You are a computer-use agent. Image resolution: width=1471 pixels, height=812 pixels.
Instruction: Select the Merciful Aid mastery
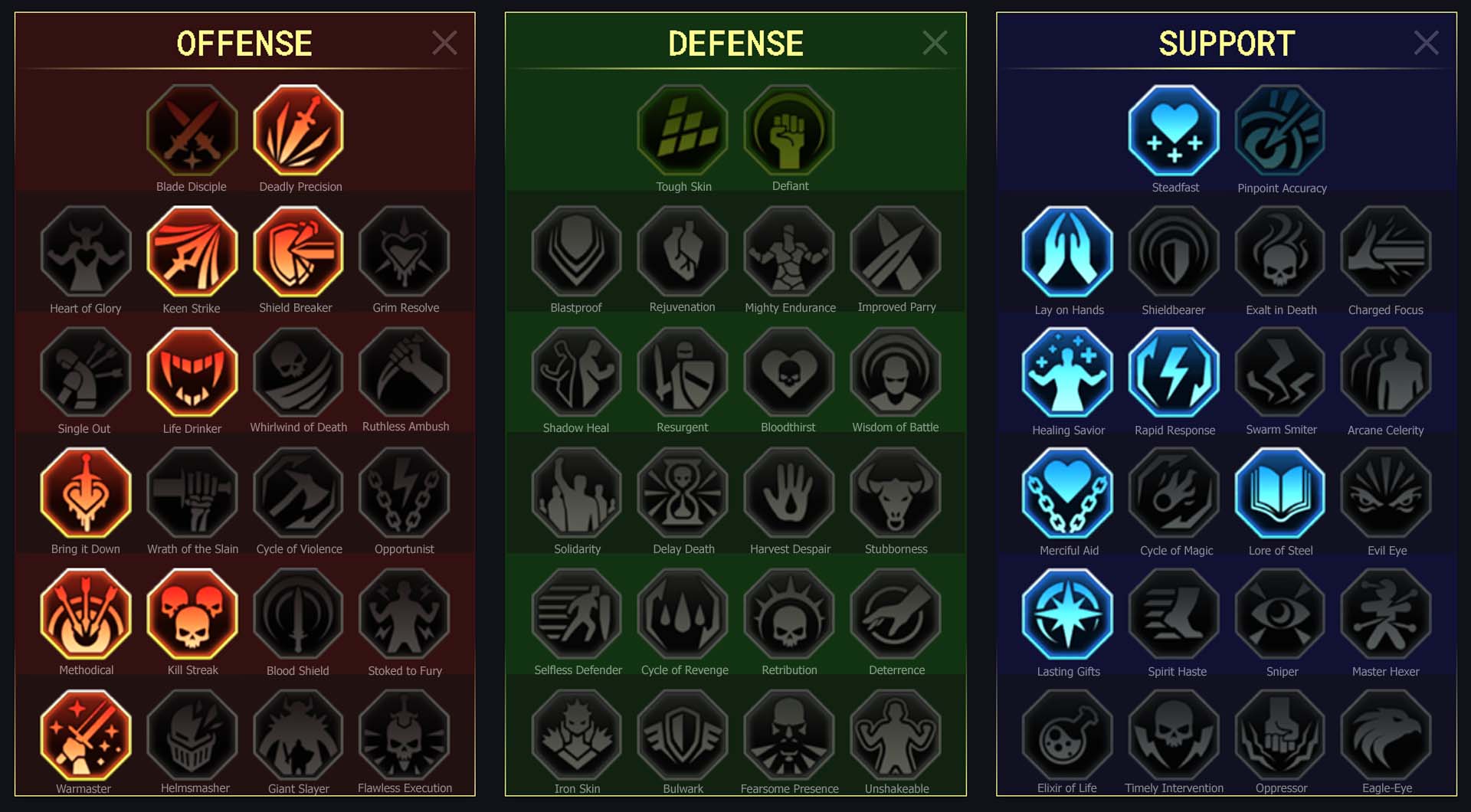pyautogui.click(x=1067, y=493)
